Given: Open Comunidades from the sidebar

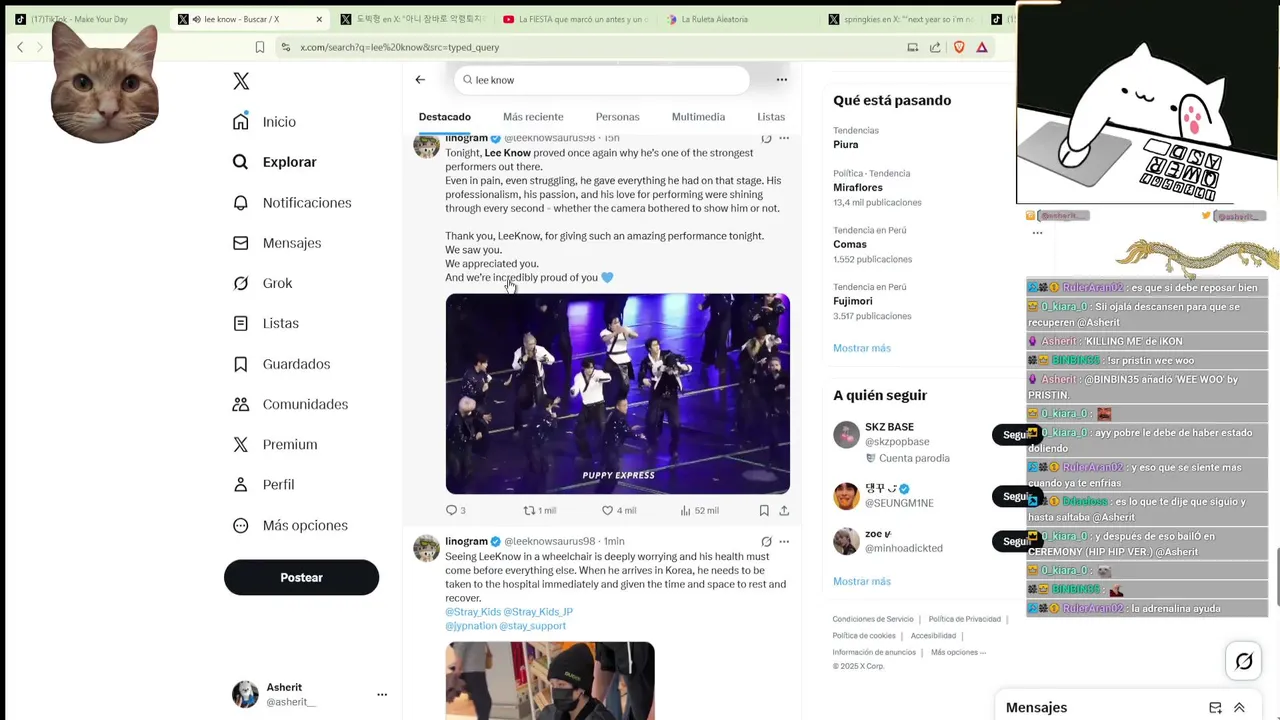Looking at the screenshot, I should point(290,404).
